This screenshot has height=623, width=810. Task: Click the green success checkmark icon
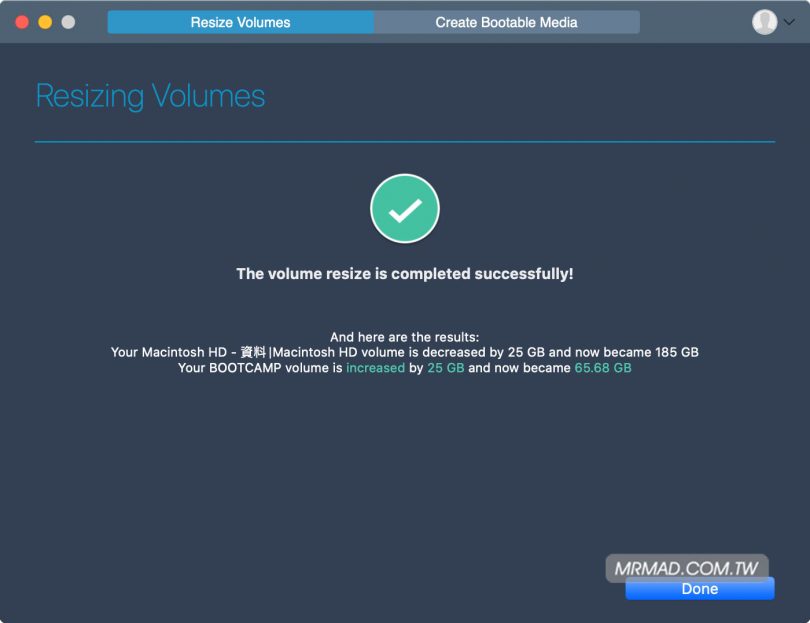(x=405, y=210)
